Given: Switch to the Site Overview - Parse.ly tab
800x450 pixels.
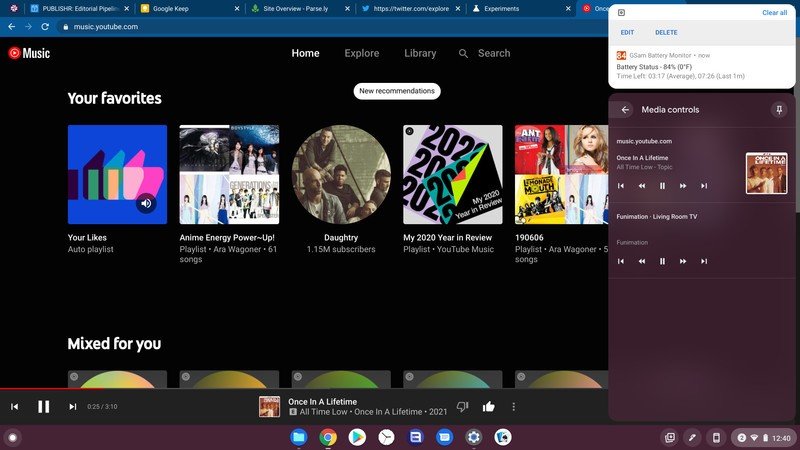Looking at the screenshot, I should tap(301, 9).
